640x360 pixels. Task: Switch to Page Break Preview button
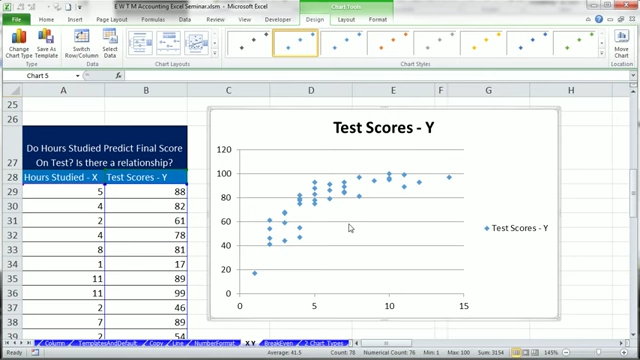(x=535, y=352)
